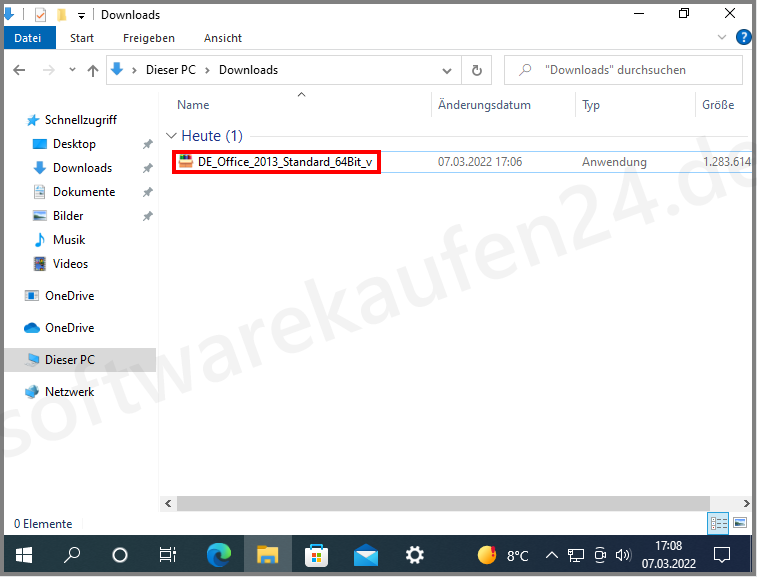Go up one folder level

click(x=93, y=70)
